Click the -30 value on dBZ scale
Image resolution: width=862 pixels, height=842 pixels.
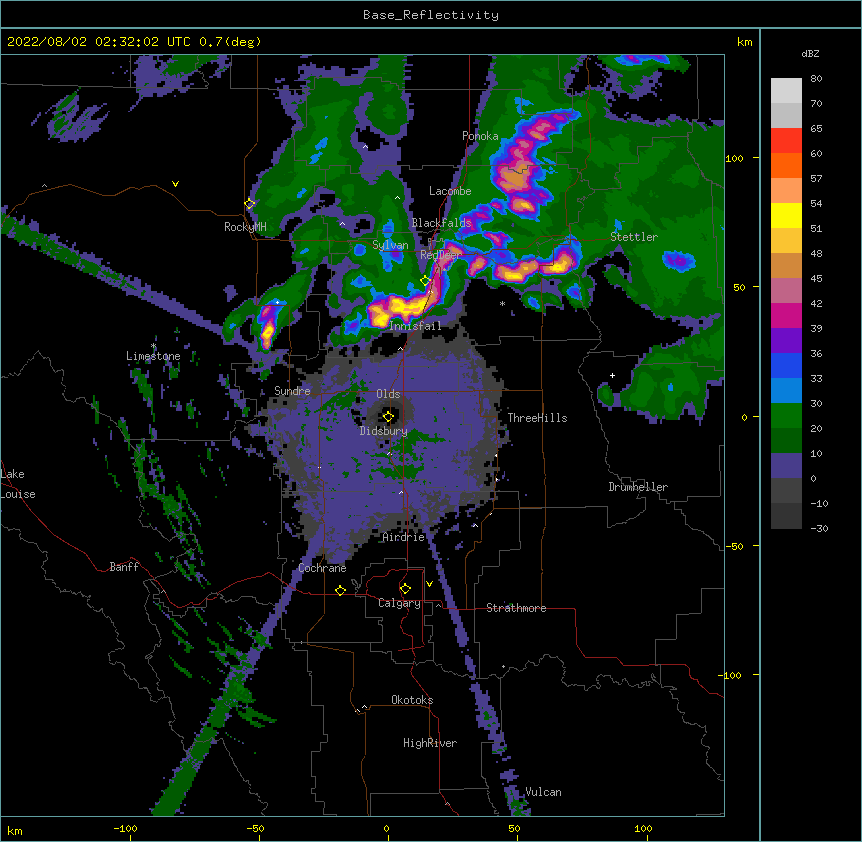tap(819, 528)
